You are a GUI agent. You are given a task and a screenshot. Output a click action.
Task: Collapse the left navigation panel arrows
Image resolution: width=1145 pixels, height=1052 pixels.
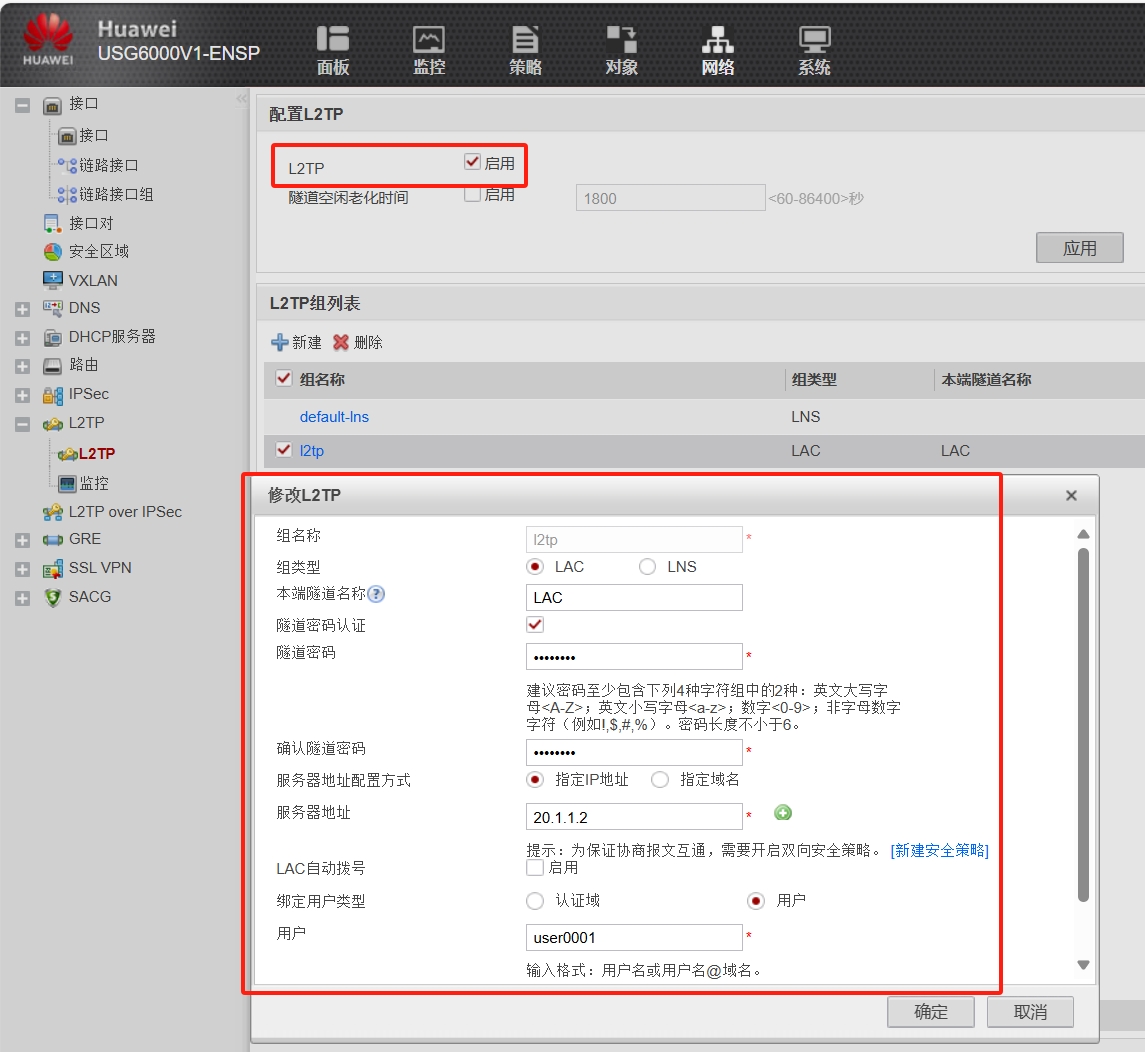point(242,99)
